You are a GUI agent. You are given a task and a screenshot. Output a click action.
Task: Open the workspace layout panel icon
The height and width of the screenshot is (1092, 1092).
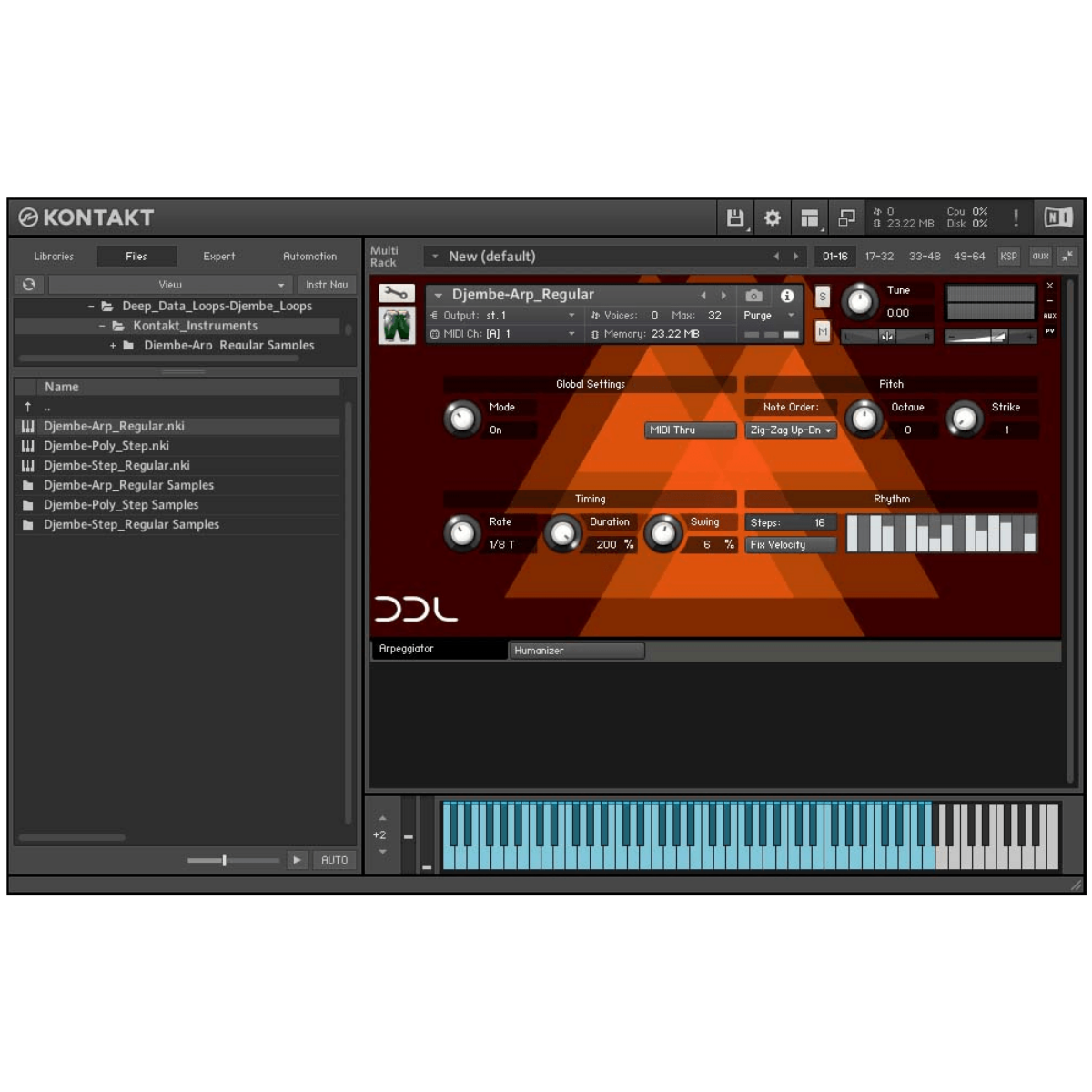pyautogui.click(x=810, y=217)
